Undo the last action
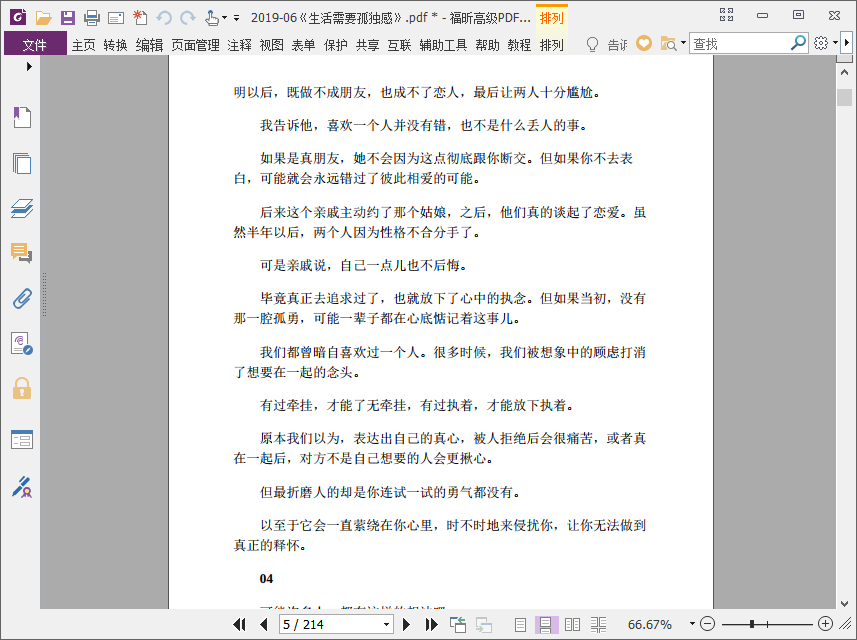This screenshot has width=857, height=640. (x=164, y=17)
